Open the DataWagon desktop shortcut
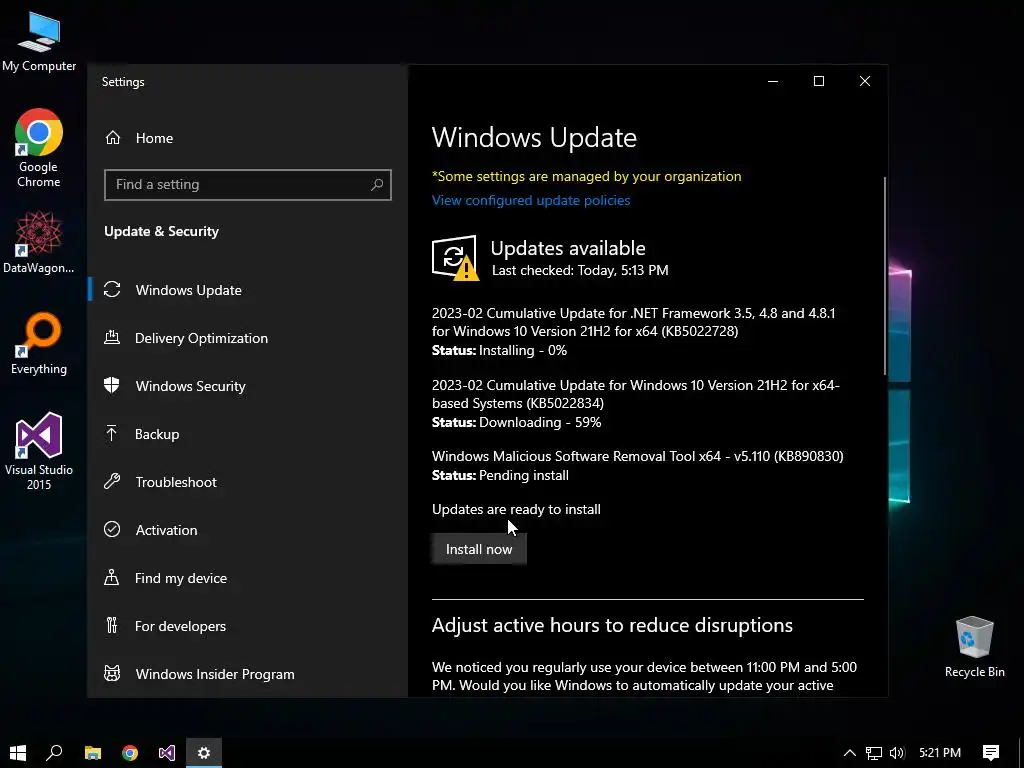The image size is (1024, 768). point(39,242)
